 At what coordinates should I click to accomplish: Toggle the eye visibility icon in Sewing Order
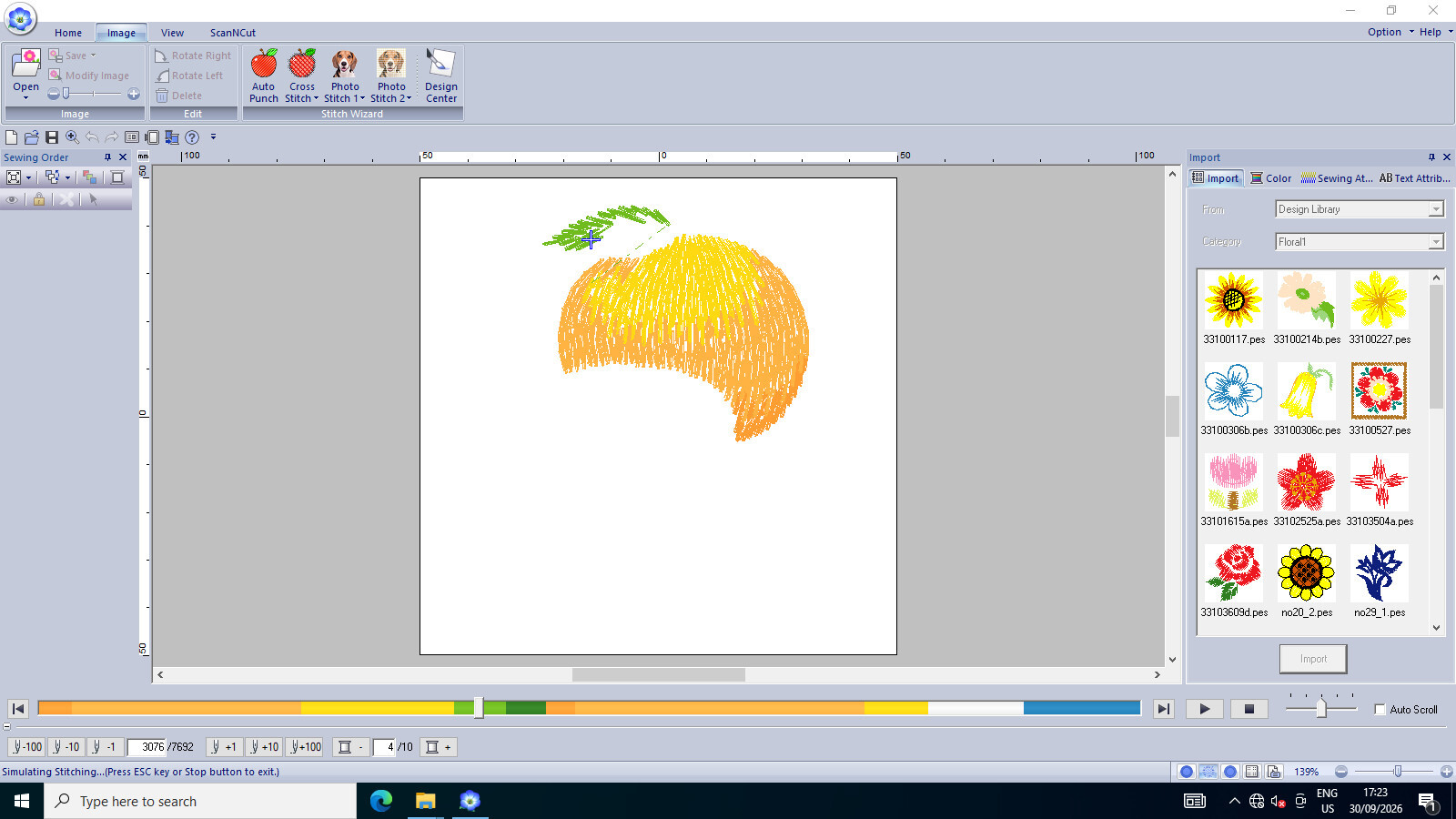point(13,199)
